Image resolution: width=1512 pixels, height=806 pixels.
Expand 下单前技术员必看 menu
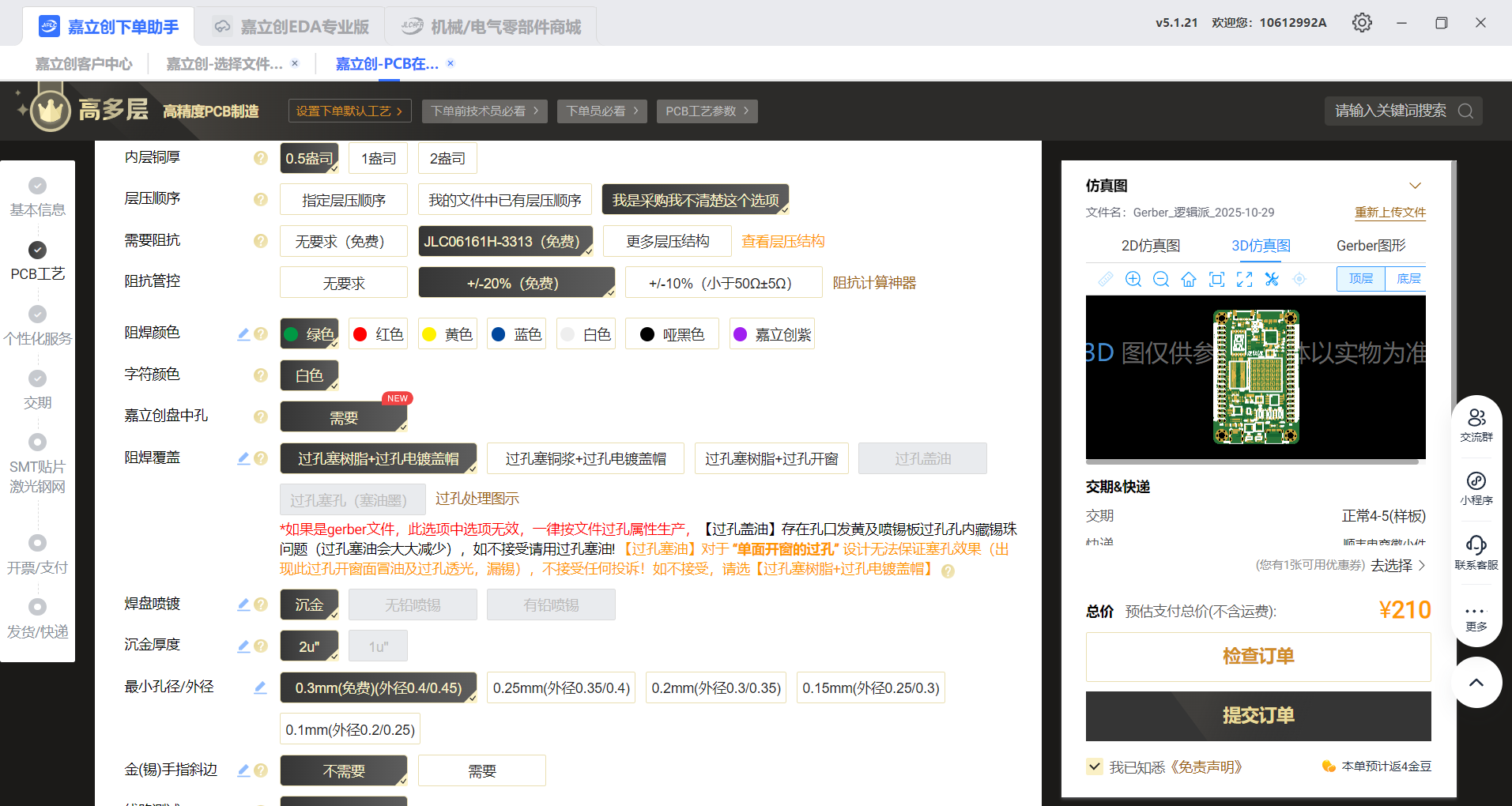coord(485,111)
